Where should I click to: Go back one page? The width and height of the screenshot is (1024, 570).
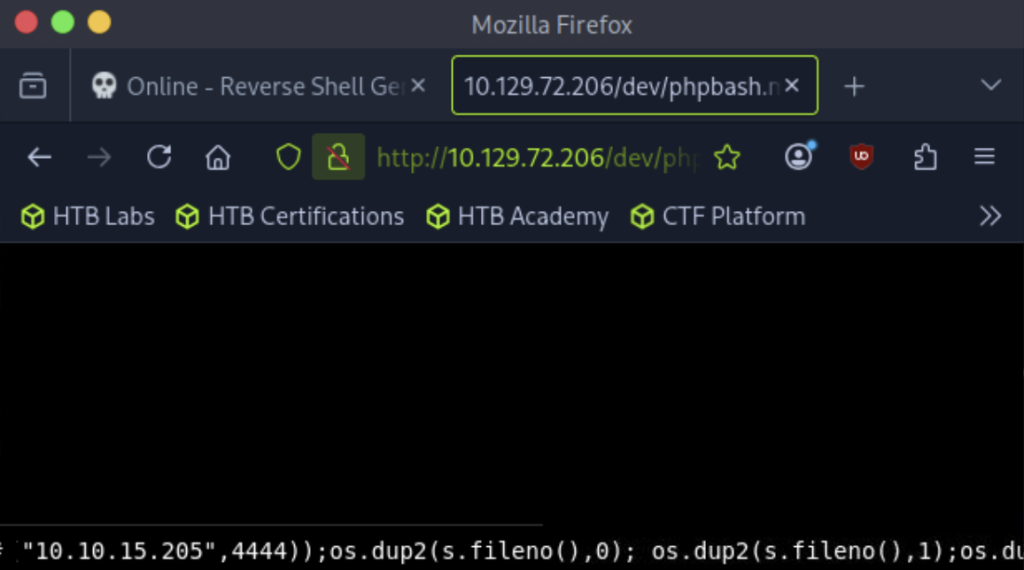39,157
